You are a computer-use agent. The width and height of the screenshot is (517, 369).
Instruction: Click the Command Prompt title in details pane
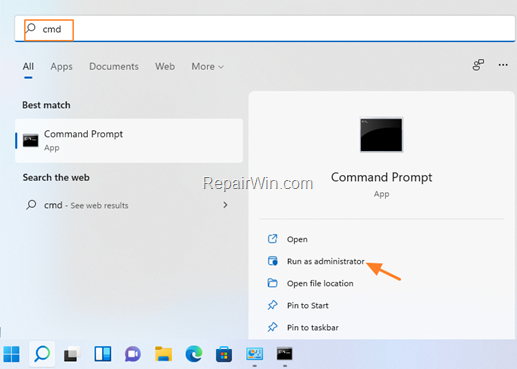pos(381,177)
